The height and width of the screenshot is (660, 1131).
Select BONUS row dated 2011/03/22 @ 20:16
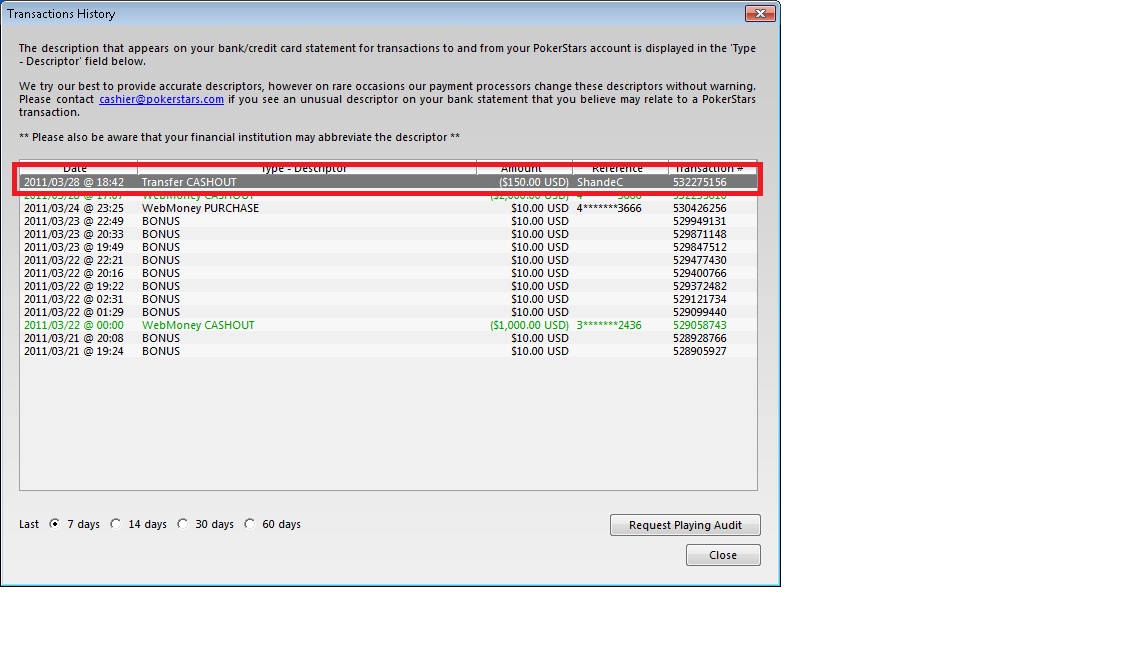(388, 273)
